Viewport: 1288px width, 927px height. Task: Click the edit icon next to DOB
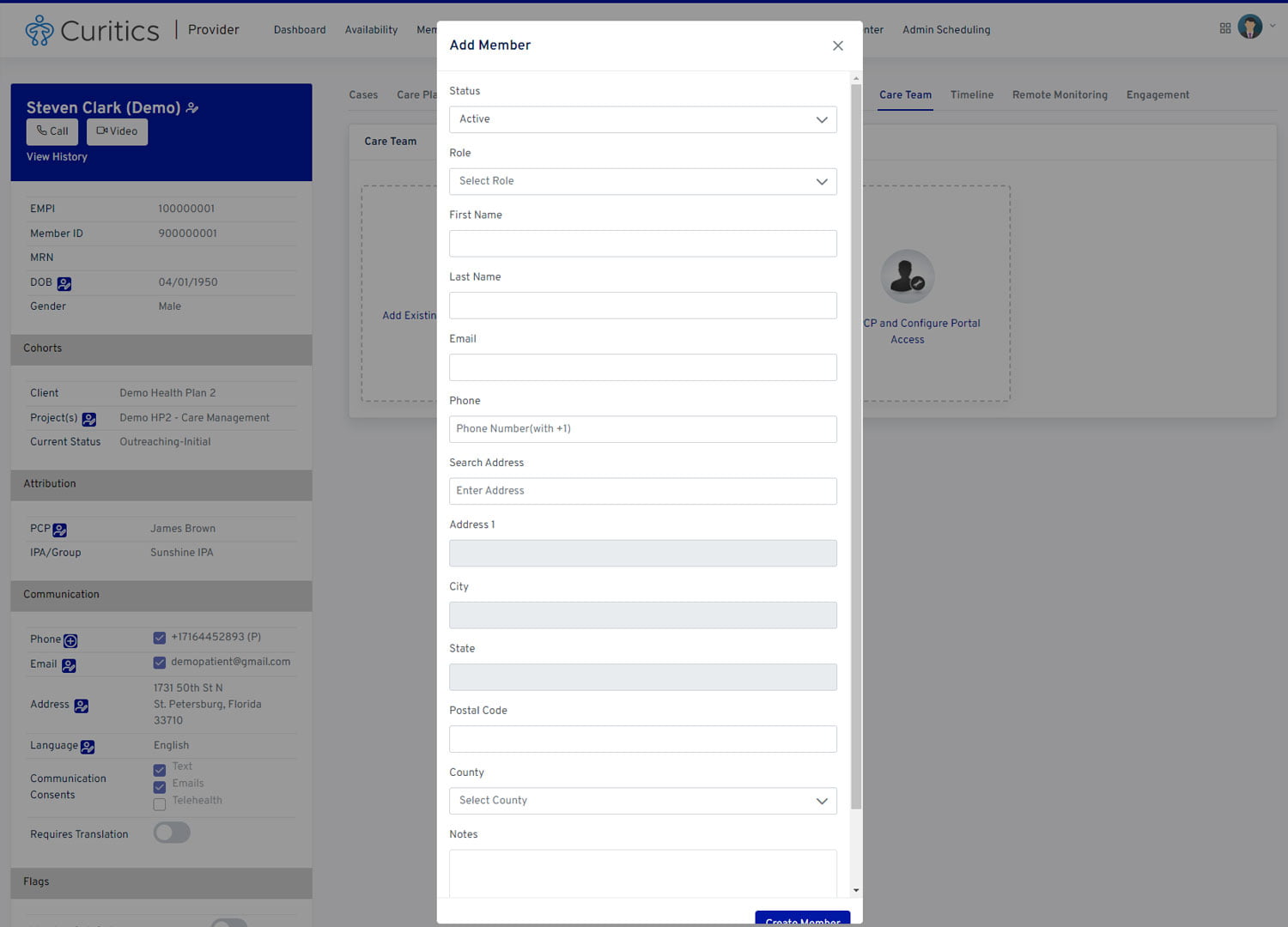coord(64,283)
